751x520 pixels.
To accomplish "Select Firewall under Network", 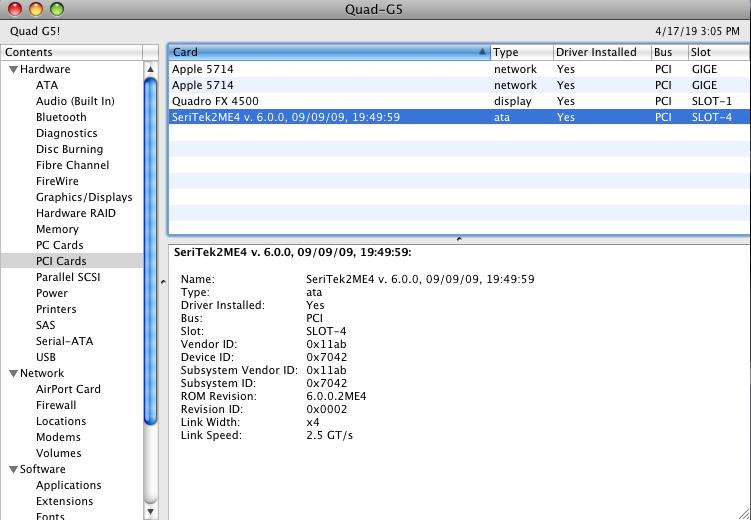I will pyautogui.click(x=56, y=406).
